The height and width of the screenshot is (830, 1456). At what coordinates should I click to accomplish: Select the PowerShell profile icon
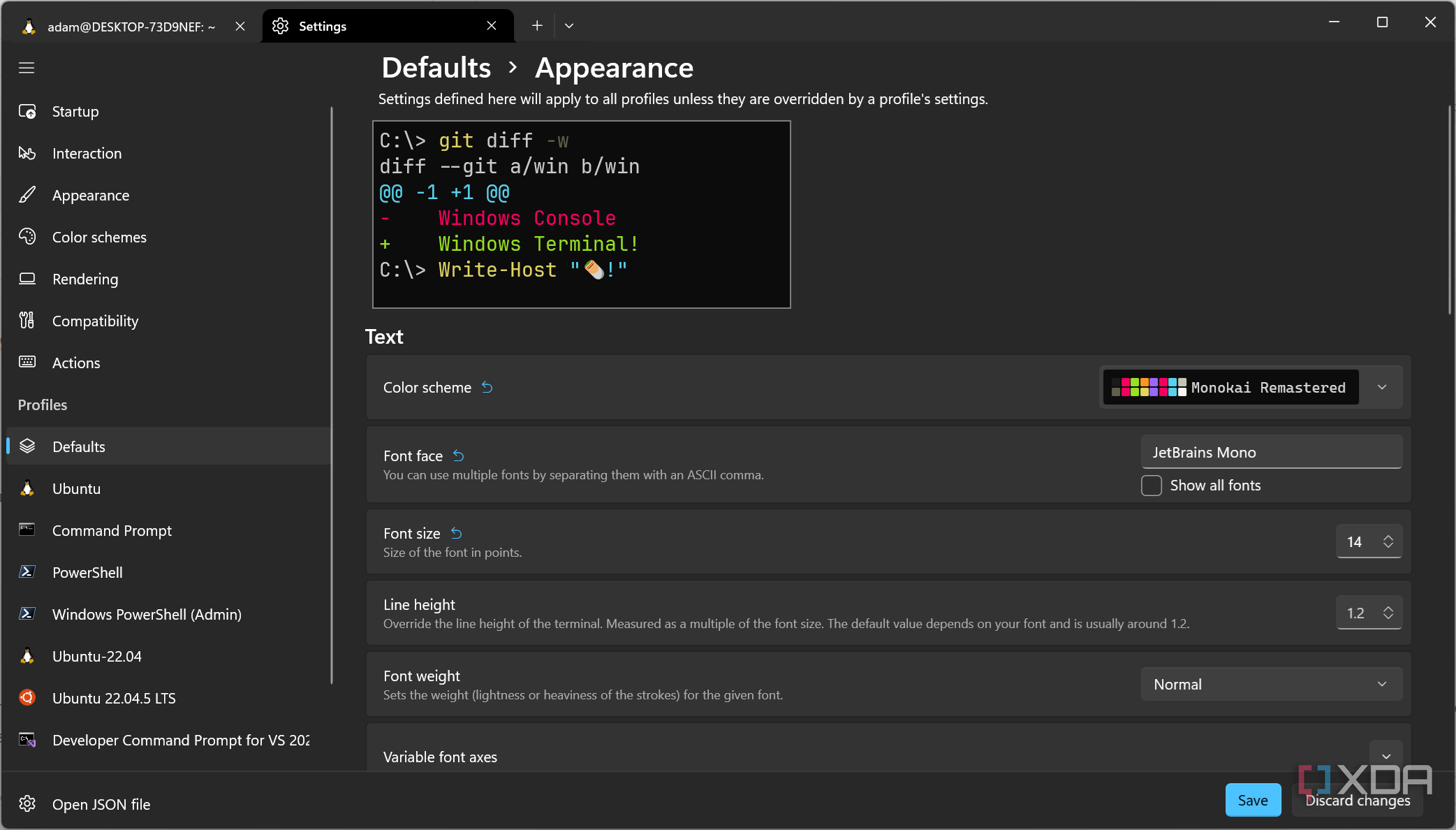[27, 571]
